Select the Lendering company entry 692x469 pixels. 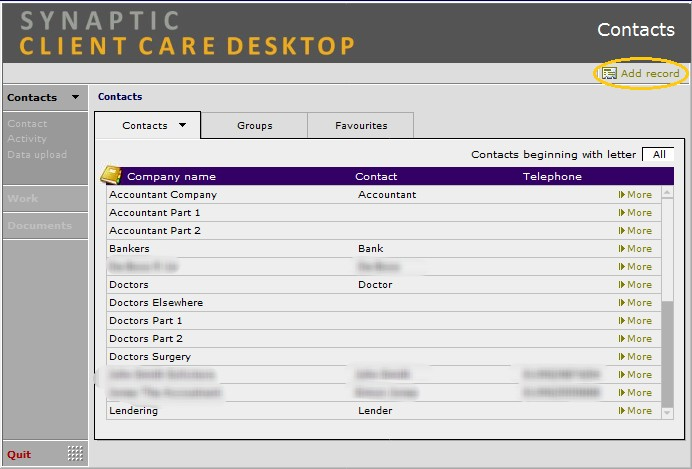point(133,411)
